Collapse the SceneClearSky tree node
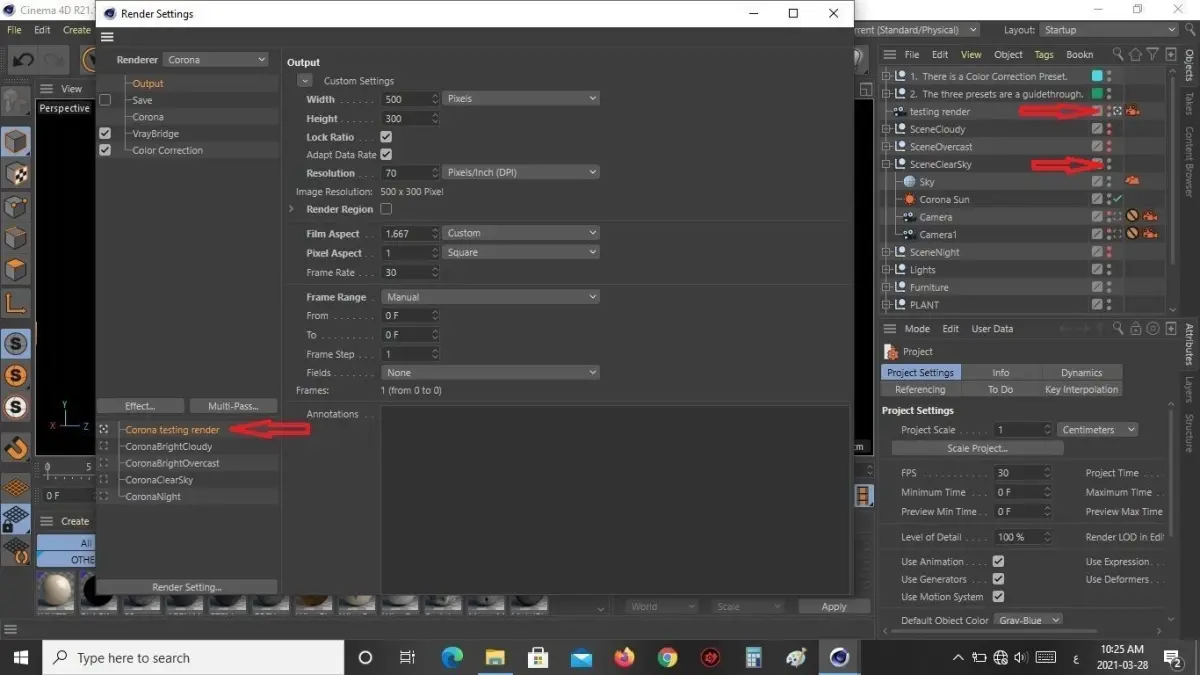The height and width of the screenshot is (675, 1200). (887, 164)
